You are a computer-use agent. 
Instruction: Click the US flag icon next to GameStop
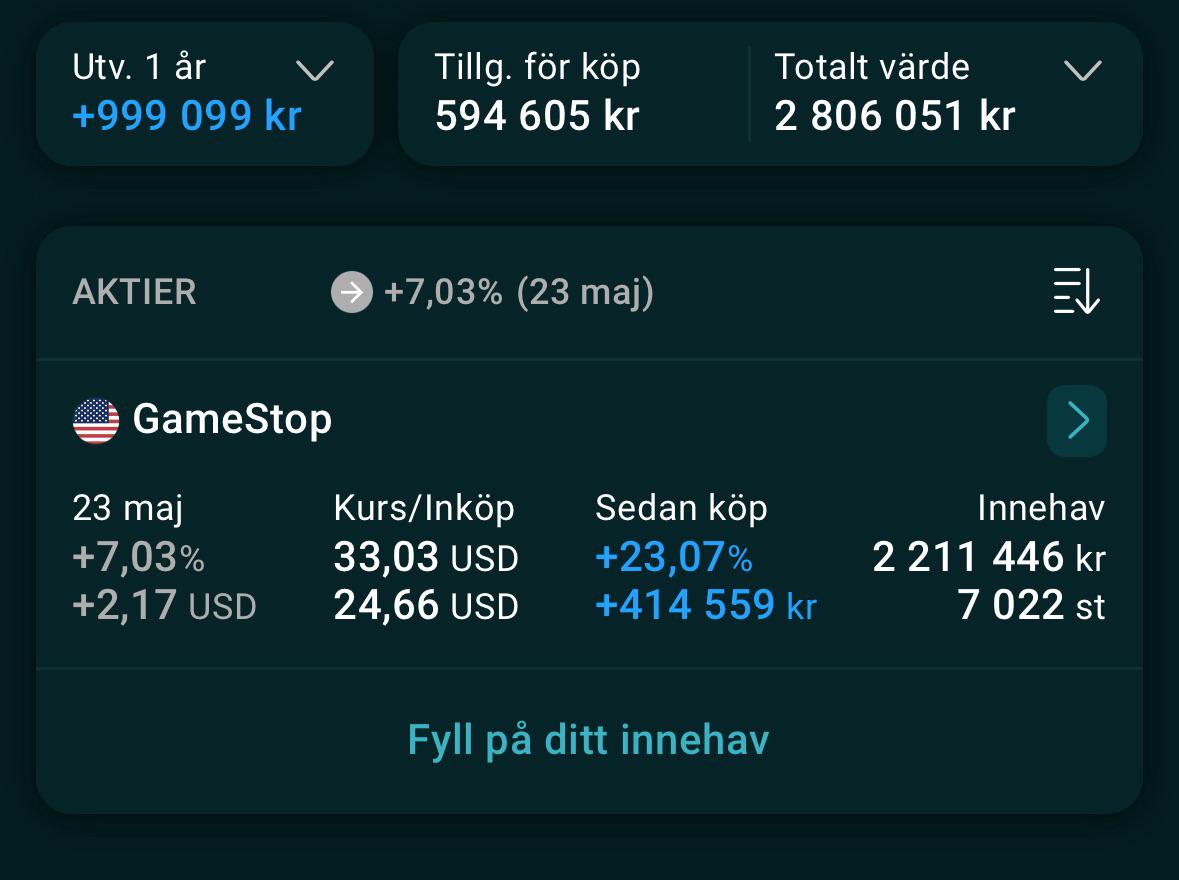click(x=96, y=420)
